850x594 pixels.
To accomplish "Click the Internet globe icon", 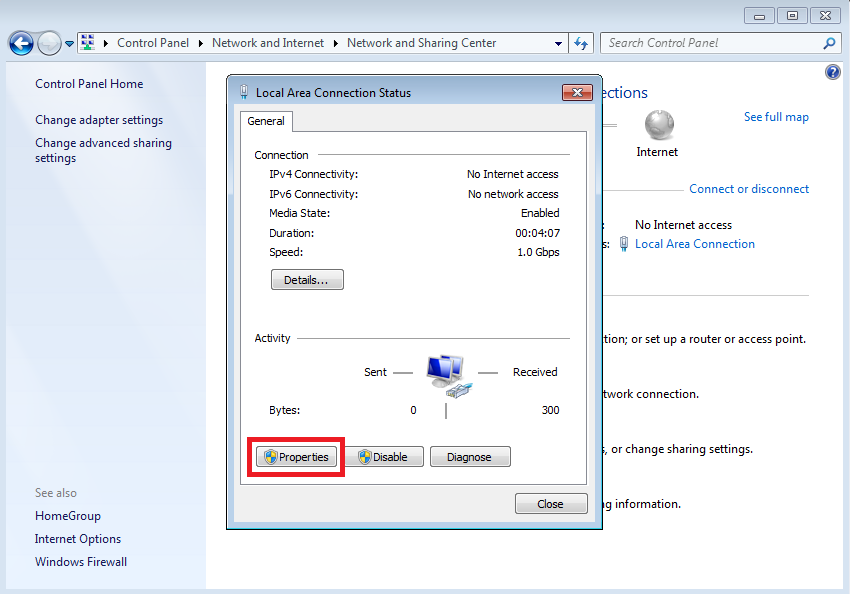I will [659, 125].
